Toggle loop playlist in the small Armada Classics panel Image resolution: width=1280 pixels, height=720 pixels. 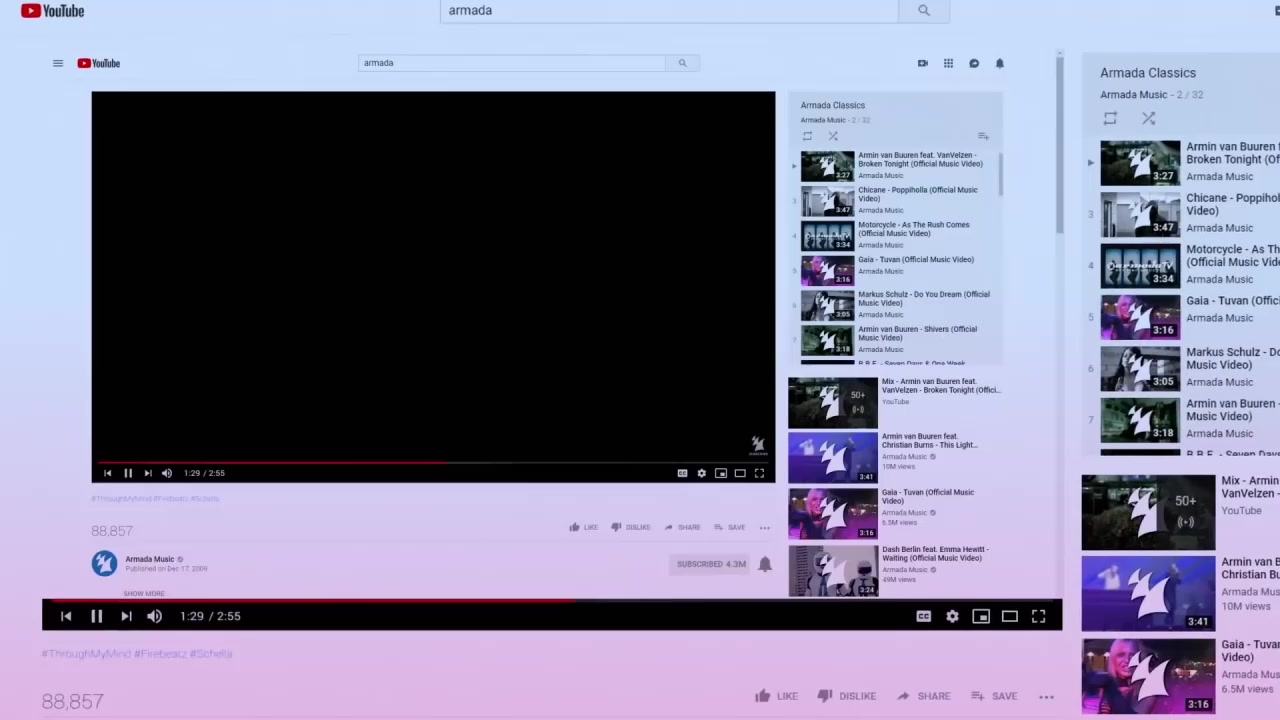click(807, 136)
